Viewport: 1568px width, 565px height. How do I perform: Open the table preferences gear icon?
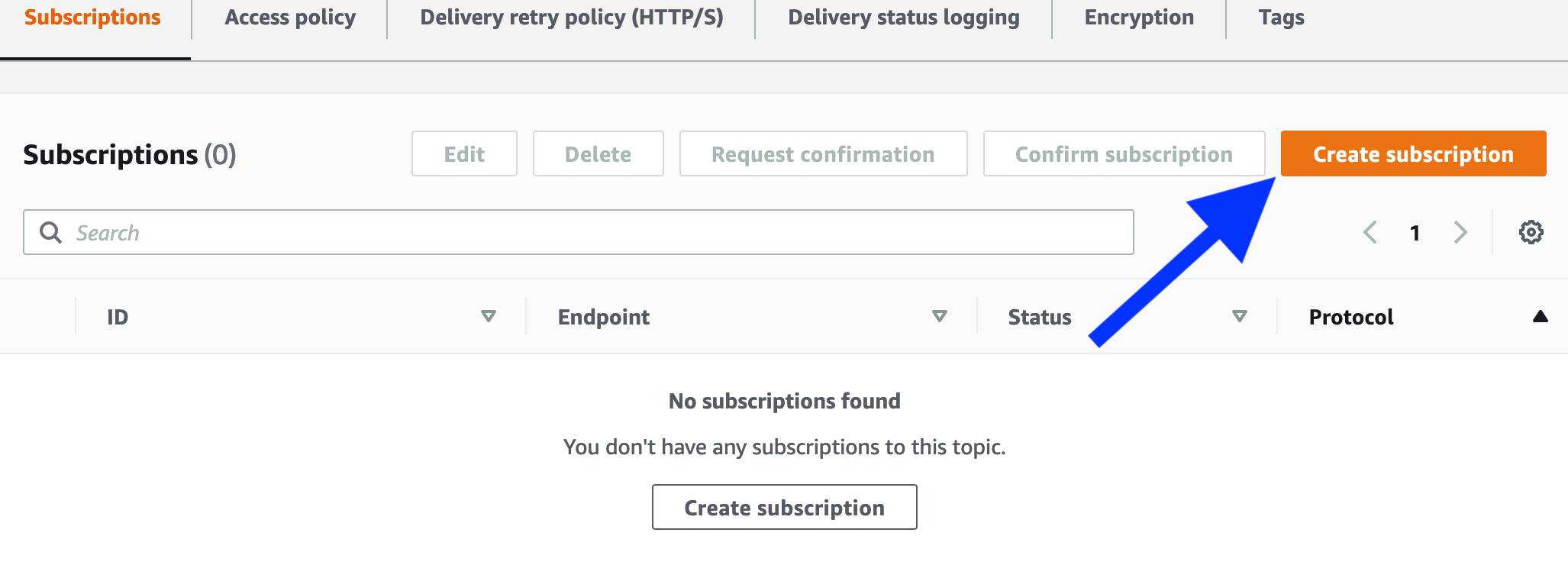pyautogui.click(x=1531, y=232)
